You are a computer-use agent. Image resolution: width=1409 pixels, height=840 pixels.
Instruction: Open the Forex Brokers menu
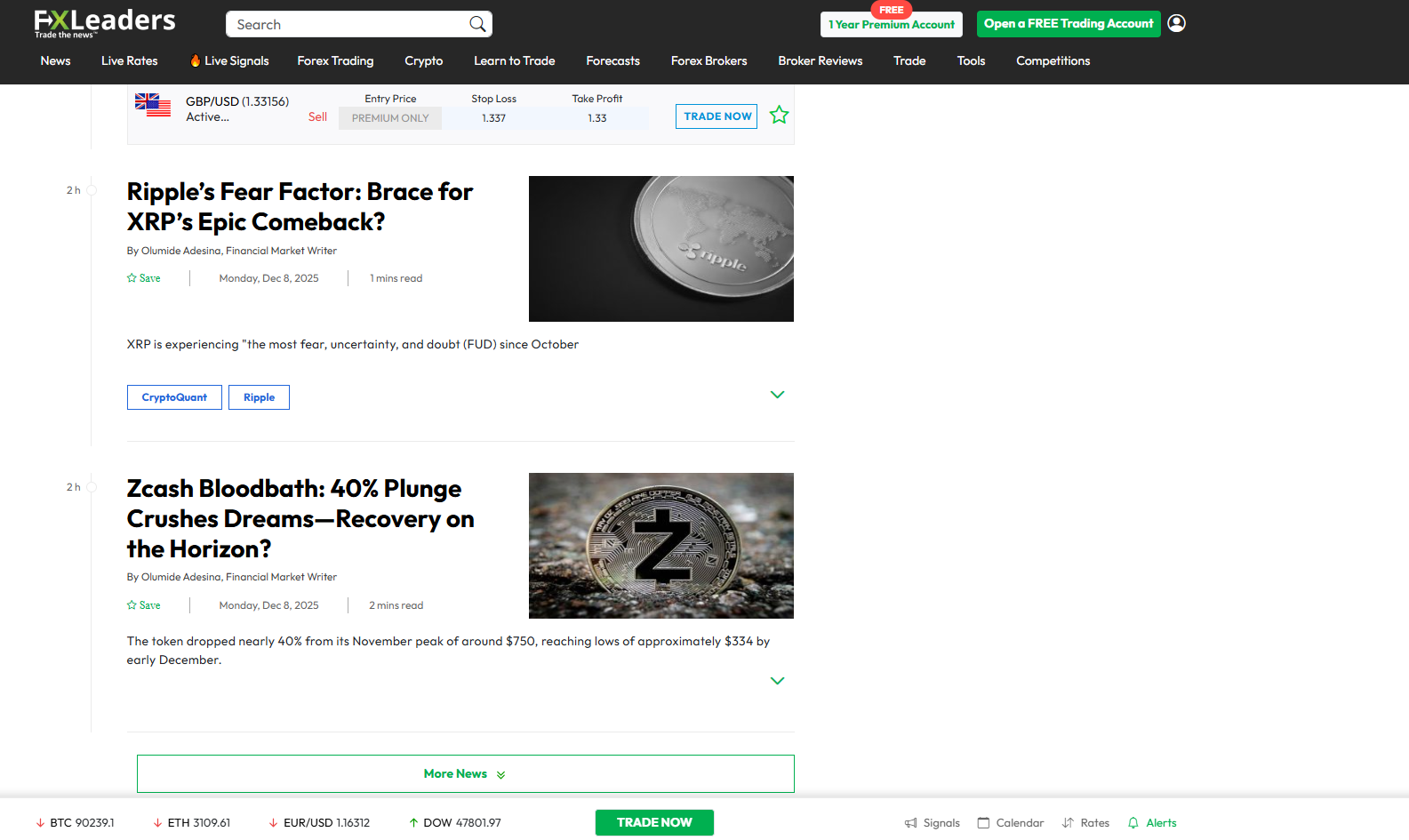coord(709,60)
